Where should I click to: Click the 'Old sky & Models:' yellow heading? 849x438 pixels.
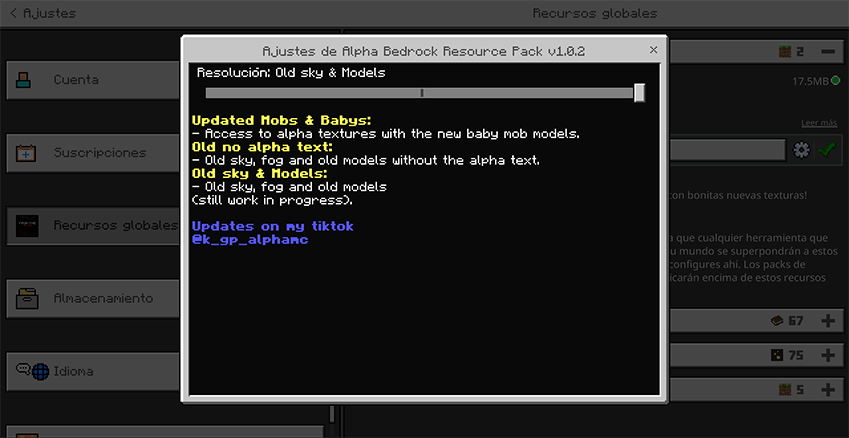coord(260,173)
